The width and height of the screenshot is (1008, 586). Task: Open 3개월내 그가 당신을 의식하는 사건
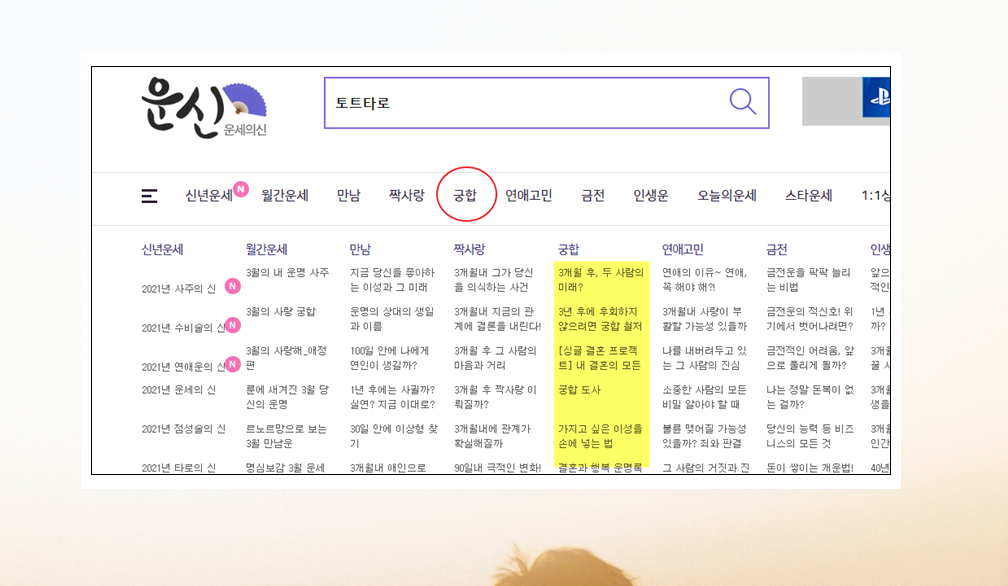coord(493,280)
